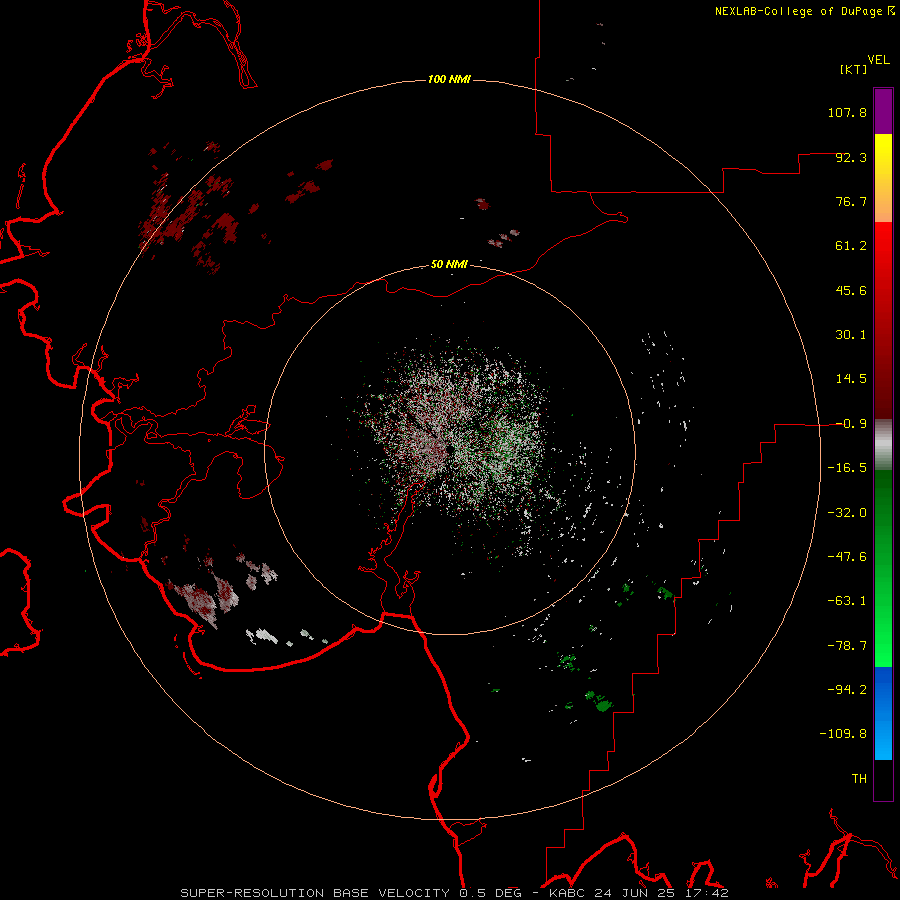Image resolution: width=900 pixels, height=900 pixels.
Task: Click the purple segment of velocity color bar
Action: 883,111
